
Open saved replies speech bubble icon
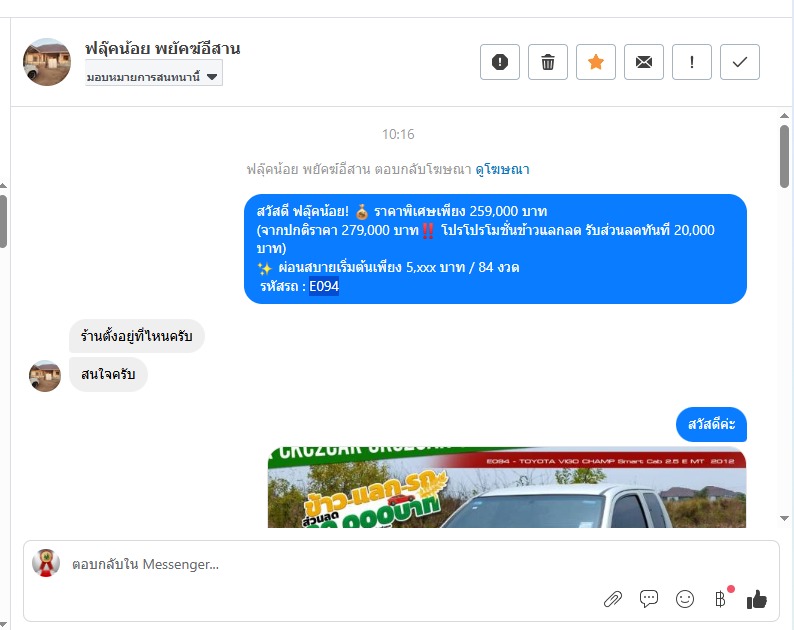649,599
